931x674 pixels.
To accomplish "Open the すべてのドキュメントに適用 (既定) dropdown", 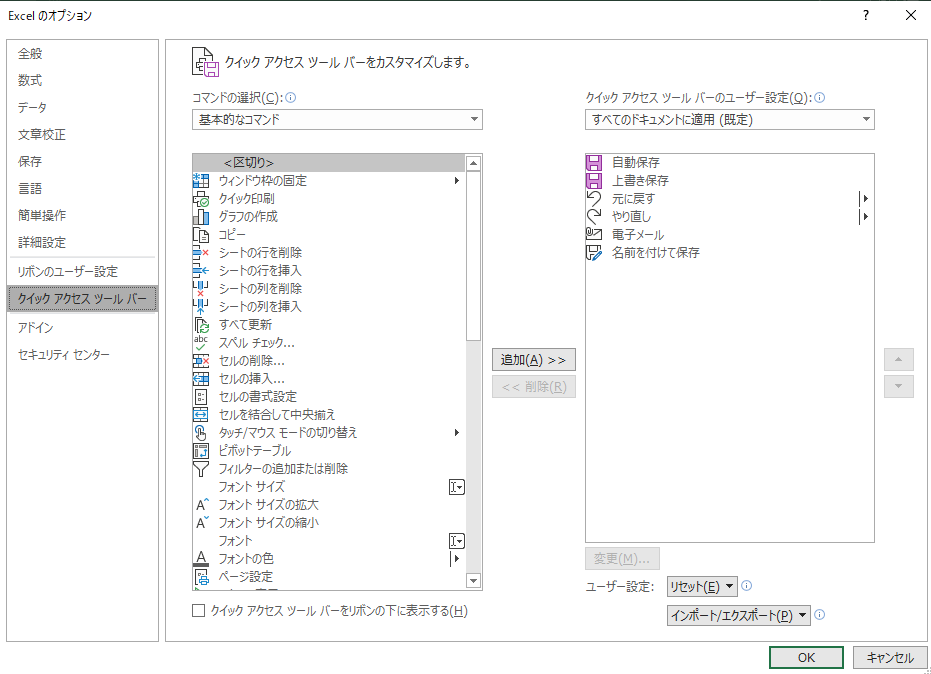I will 730,119.
